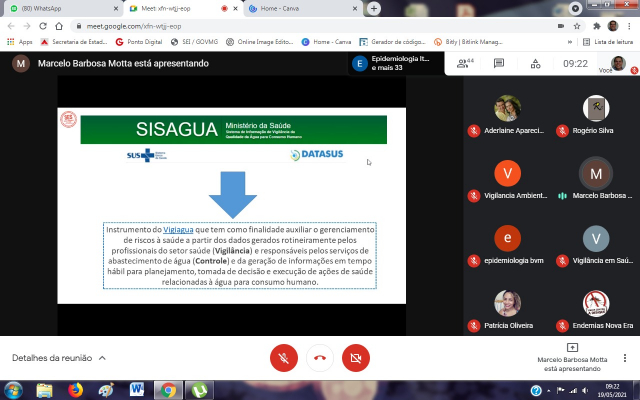Click Marcelo Barbosa Motta está apresentando button
Viewport: 640px width, 400px height.
572,358
